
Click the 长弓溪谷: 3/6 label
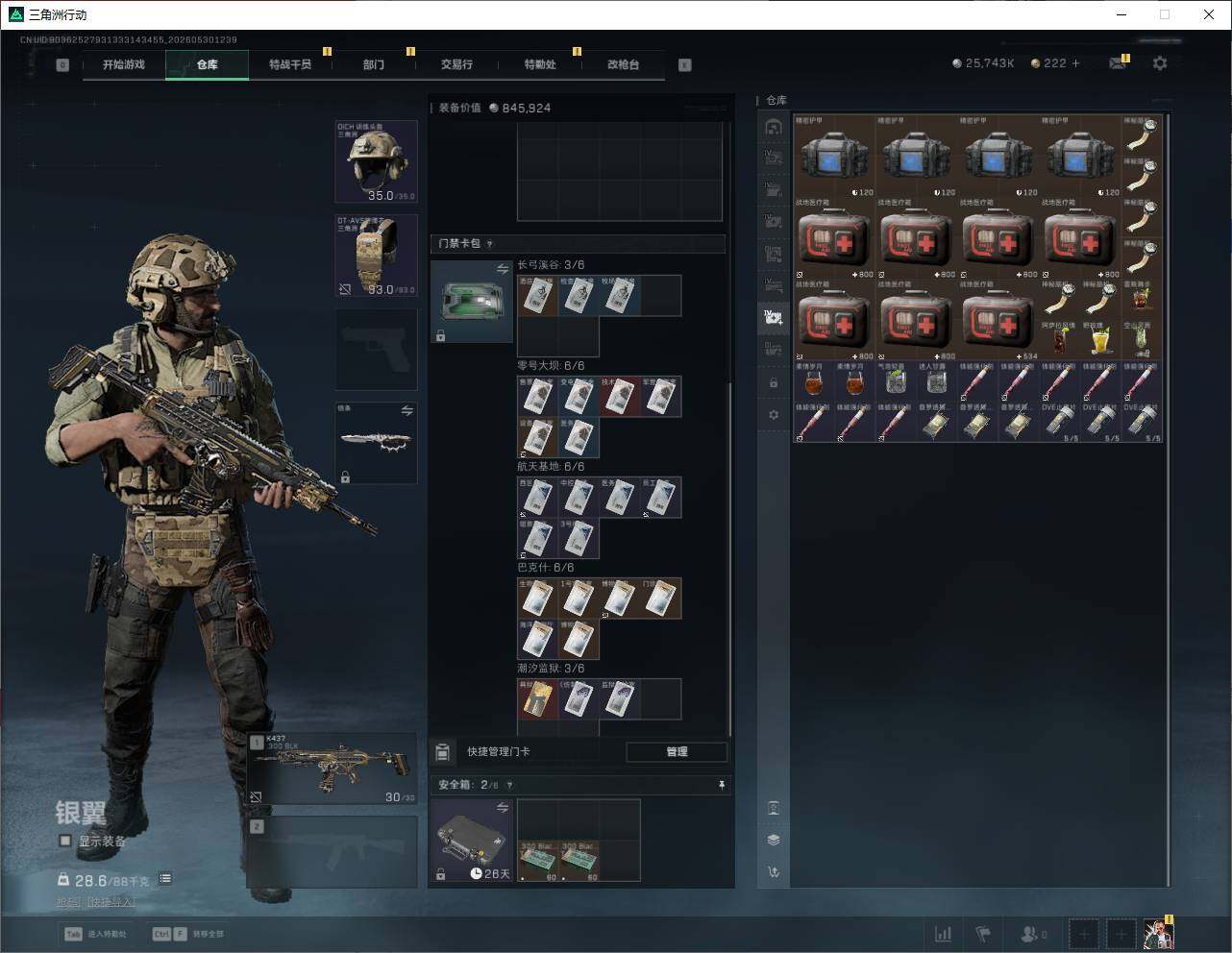[x=551, y=265]
